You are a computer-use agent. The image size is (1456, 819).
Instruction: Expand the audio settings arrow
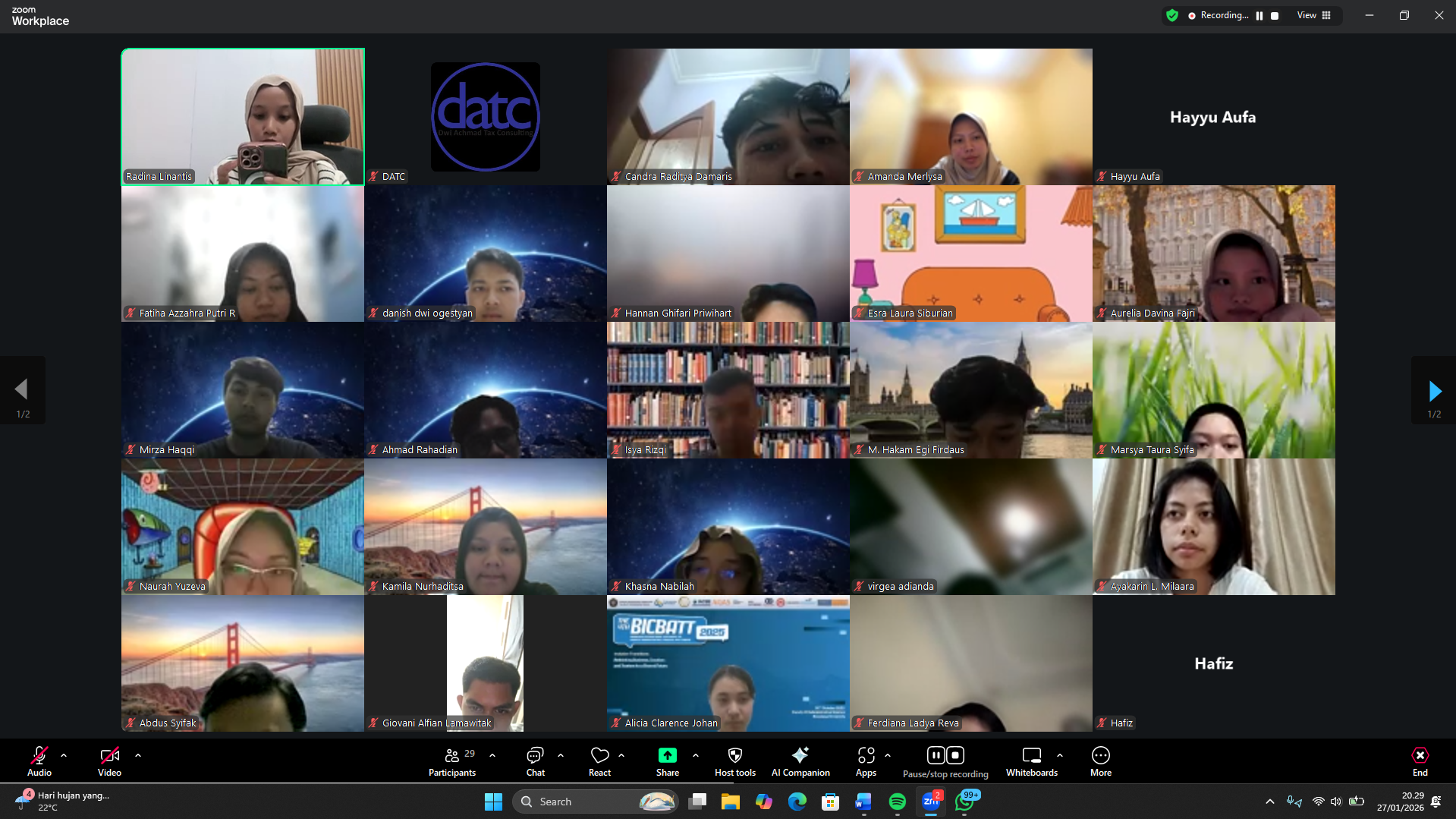pyautogui.click(x=64, y=755)
